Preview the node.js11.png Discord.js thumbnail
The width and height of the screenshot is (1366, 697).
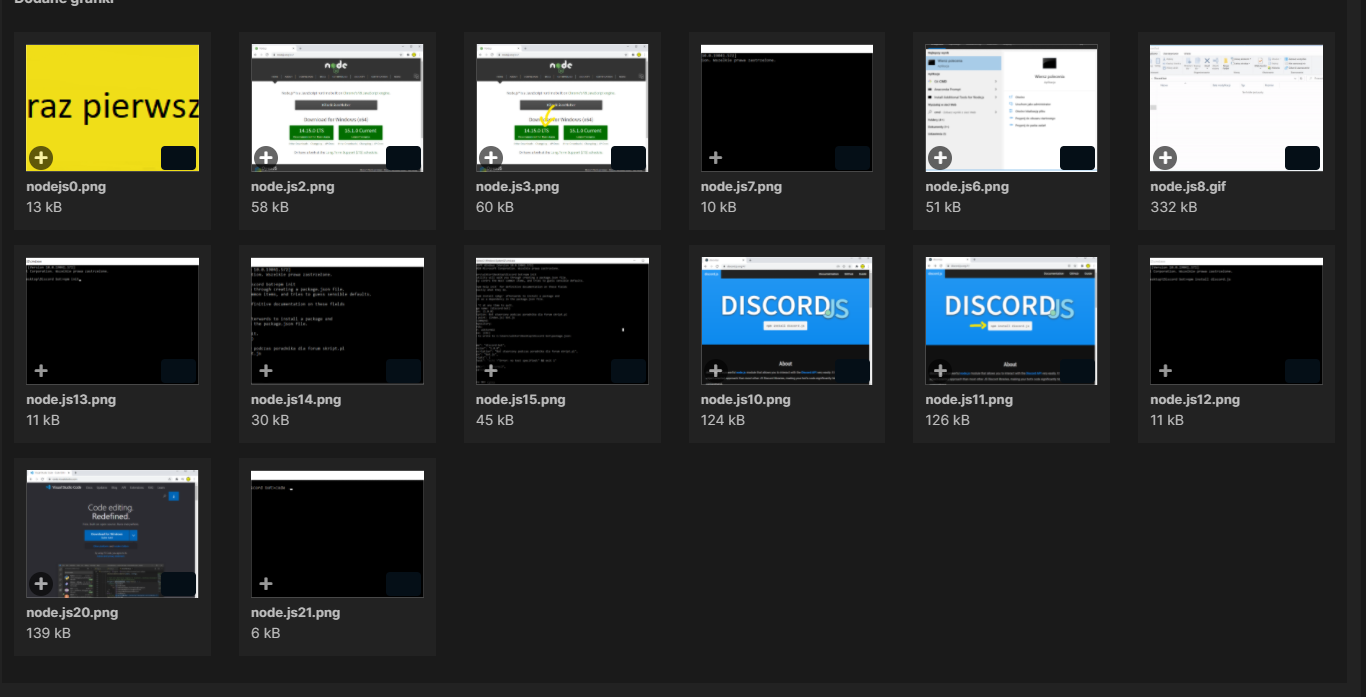1011,321
